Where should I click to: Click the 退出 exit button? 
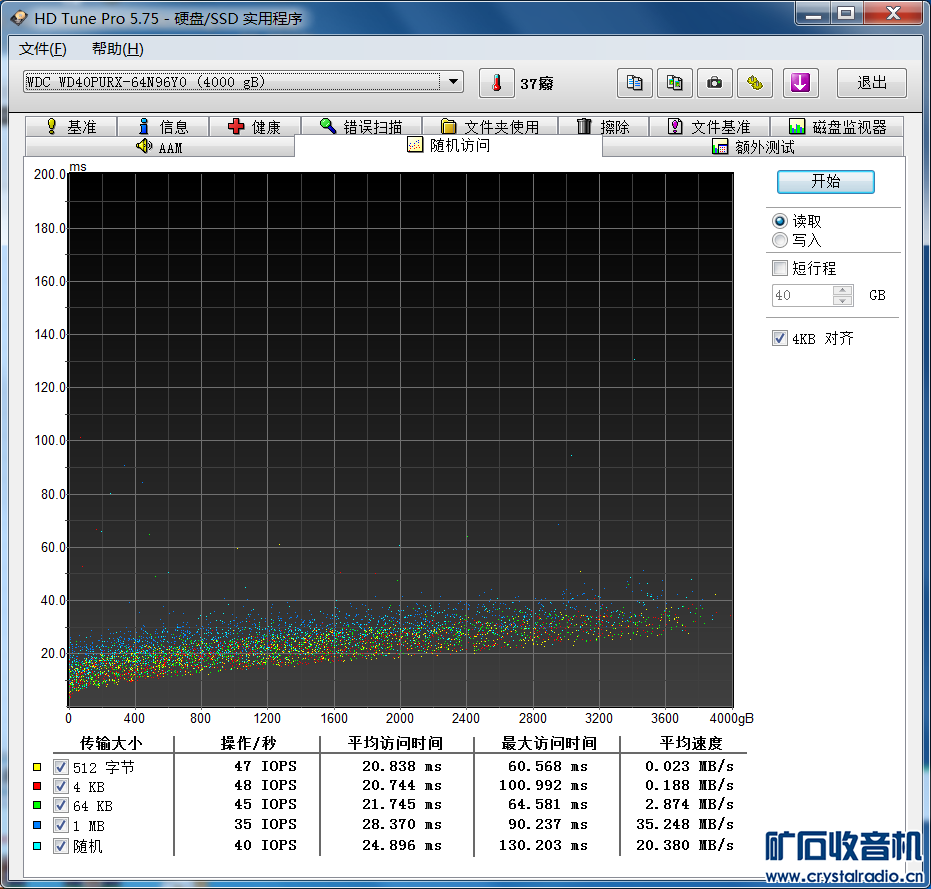coord(871,83)
